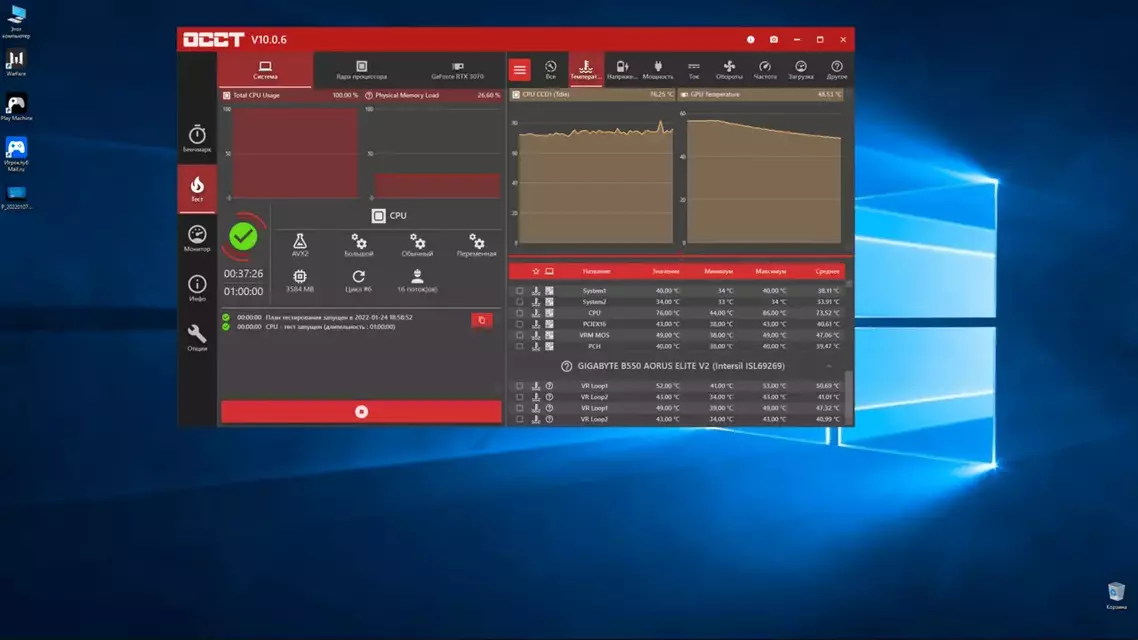Click the AVX2 flask instruction set option
Screen dimensions: 1138x640
point(300,245)
